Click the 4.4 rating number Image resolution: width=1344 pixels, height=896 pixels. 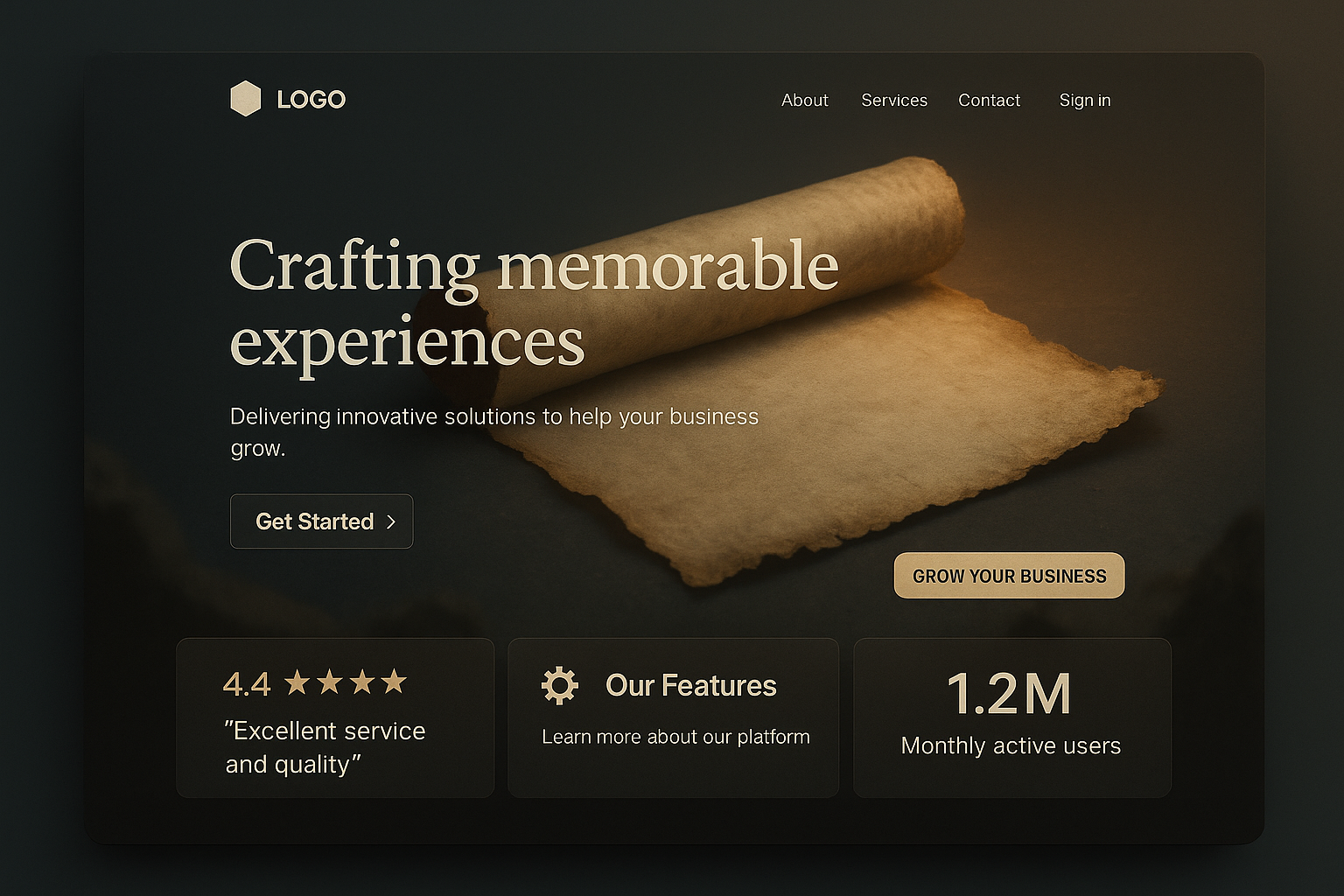pyautogui.click(x=247, y=684)
